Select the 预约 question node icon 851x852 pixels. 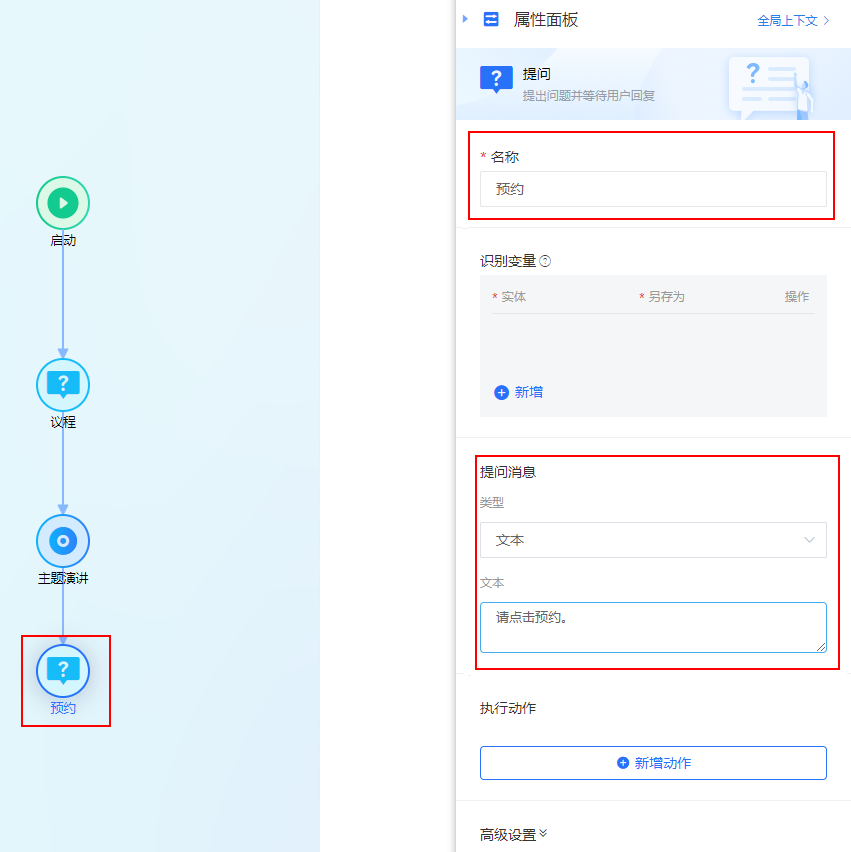point(63,671)
